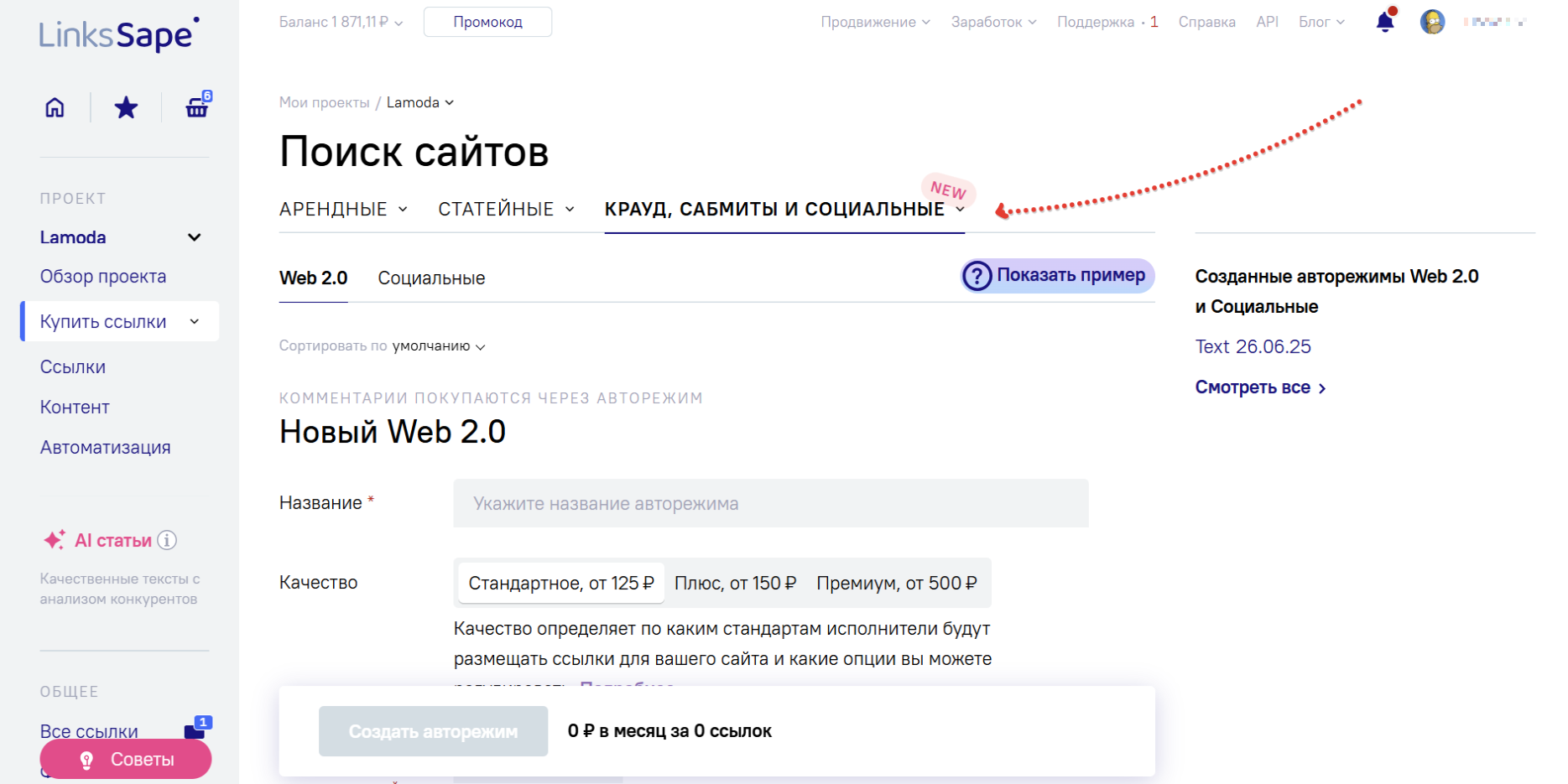Open the sort by умолчанию dropdown
Viewport: 1568px width, 784px height.
438,346
